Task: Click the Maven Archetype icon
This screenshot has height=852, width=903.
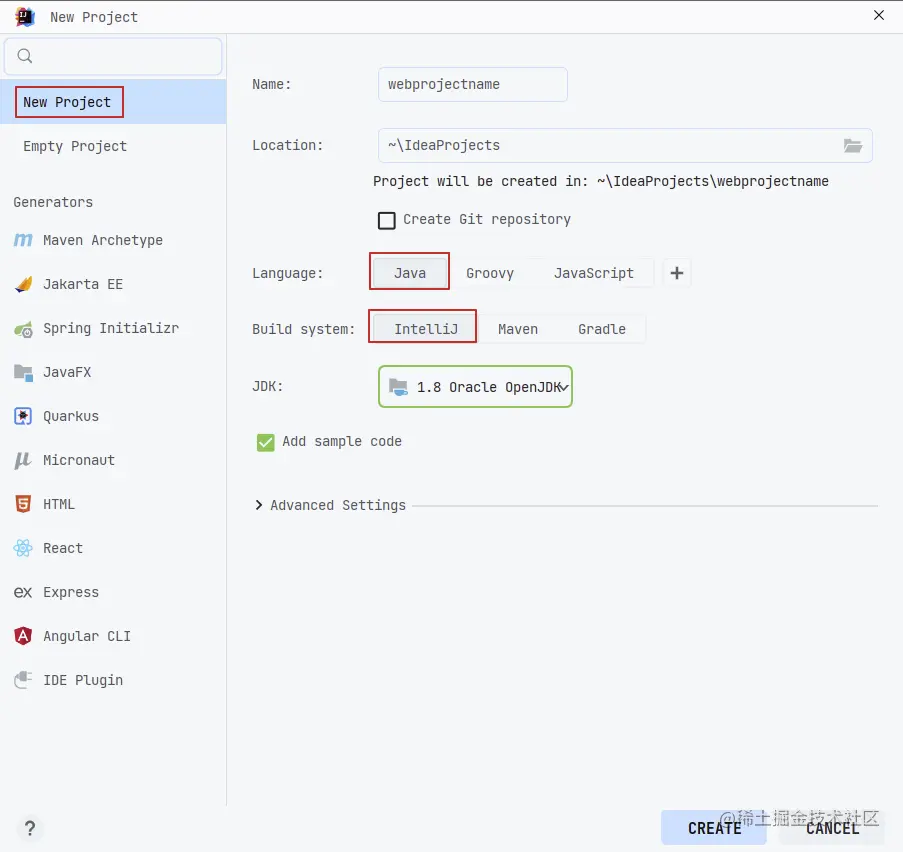Action: point(23,240)
